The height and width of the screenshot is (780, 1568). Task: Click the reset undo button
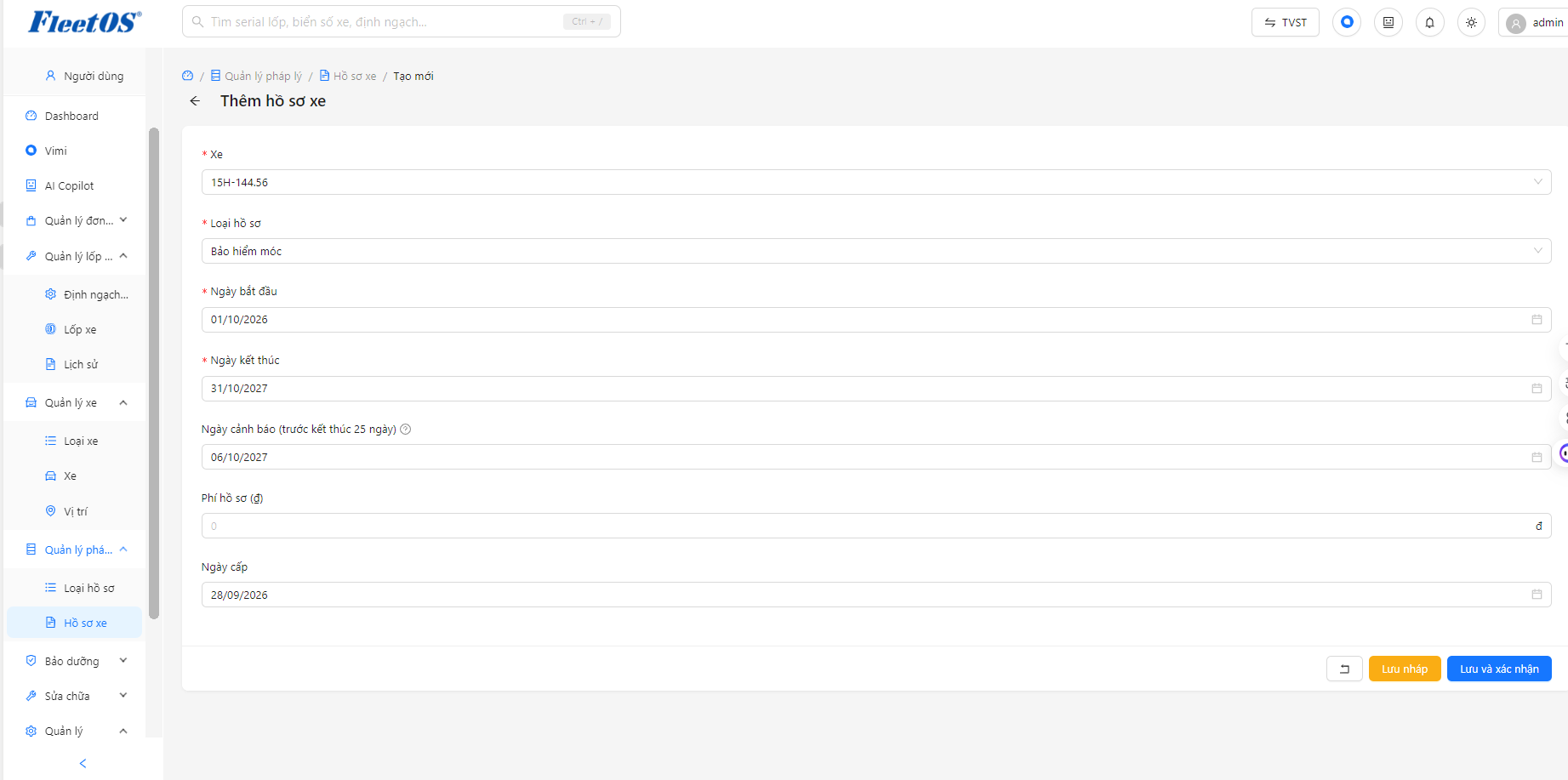coord(1344,669)
